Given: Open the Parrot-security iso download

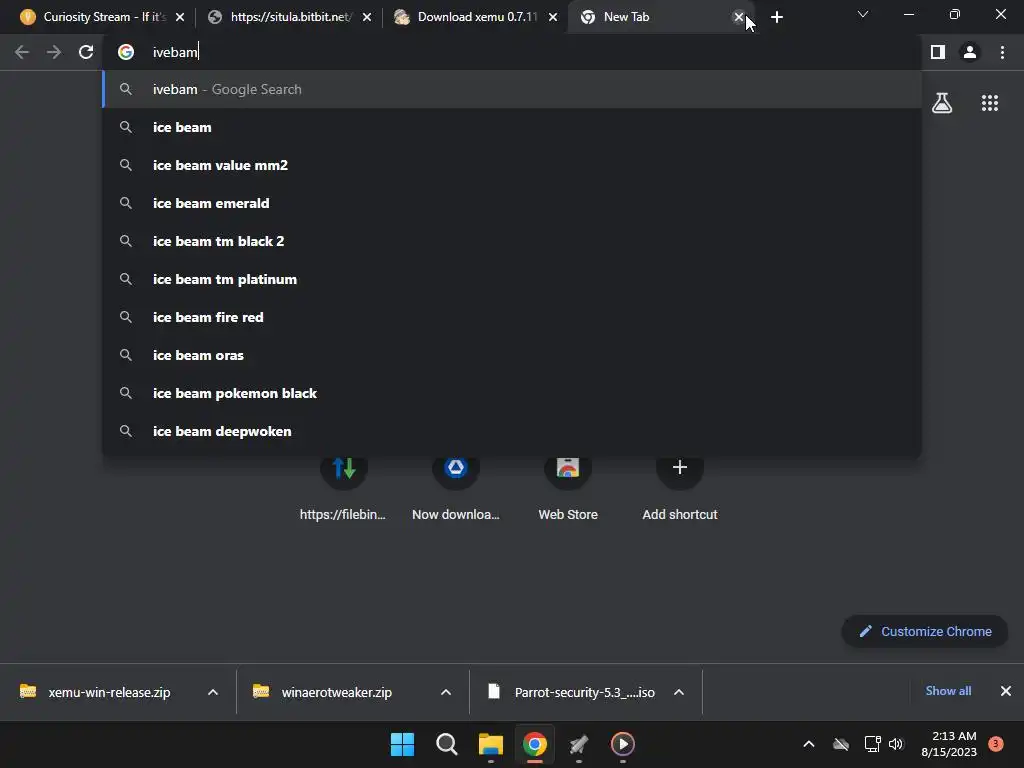Looking at the screenshot, I should point(573,692).
